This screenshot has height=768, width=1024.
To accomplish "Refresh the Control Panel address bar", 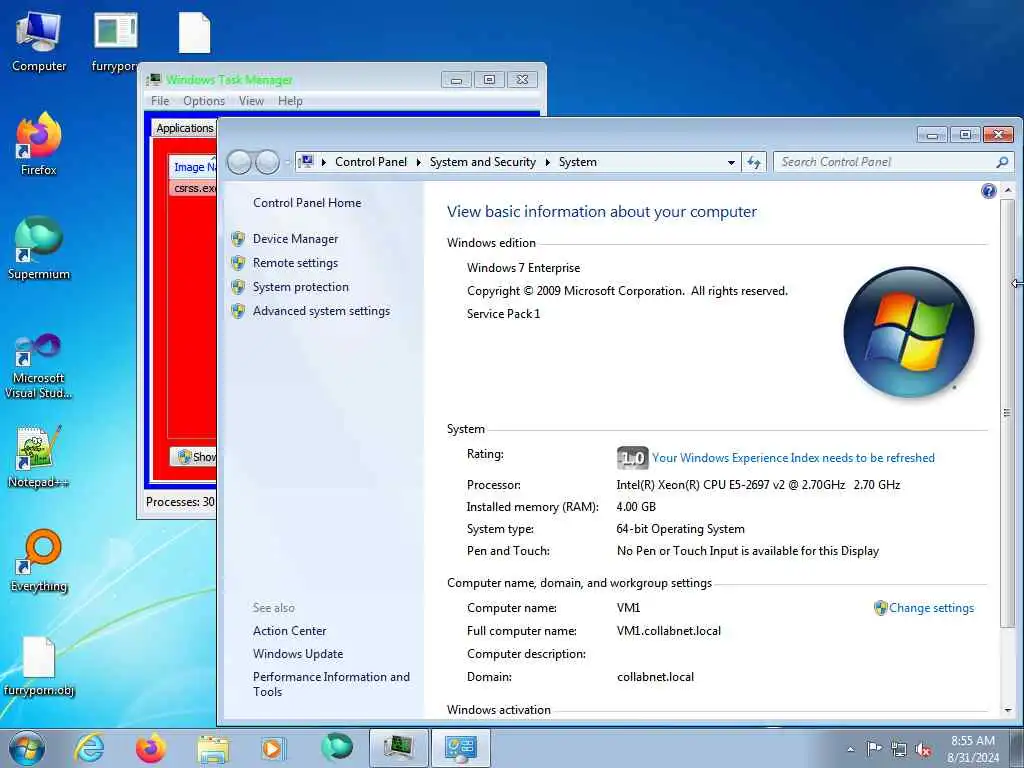I will tap(754, 162).
